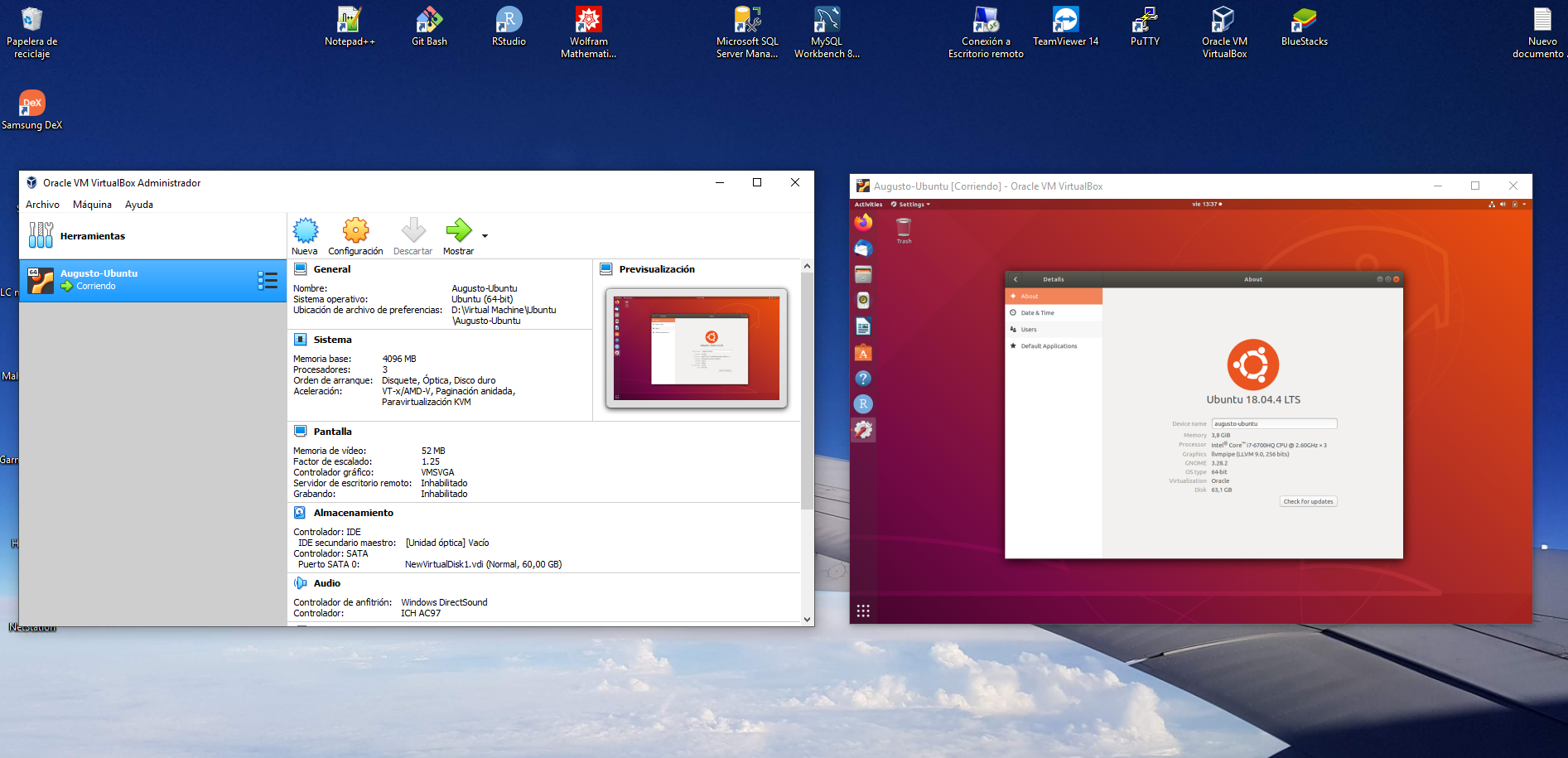
Task: Click the clock vie 13:37 in Ubuntu top bar
Action: [x=1207, y=204]
